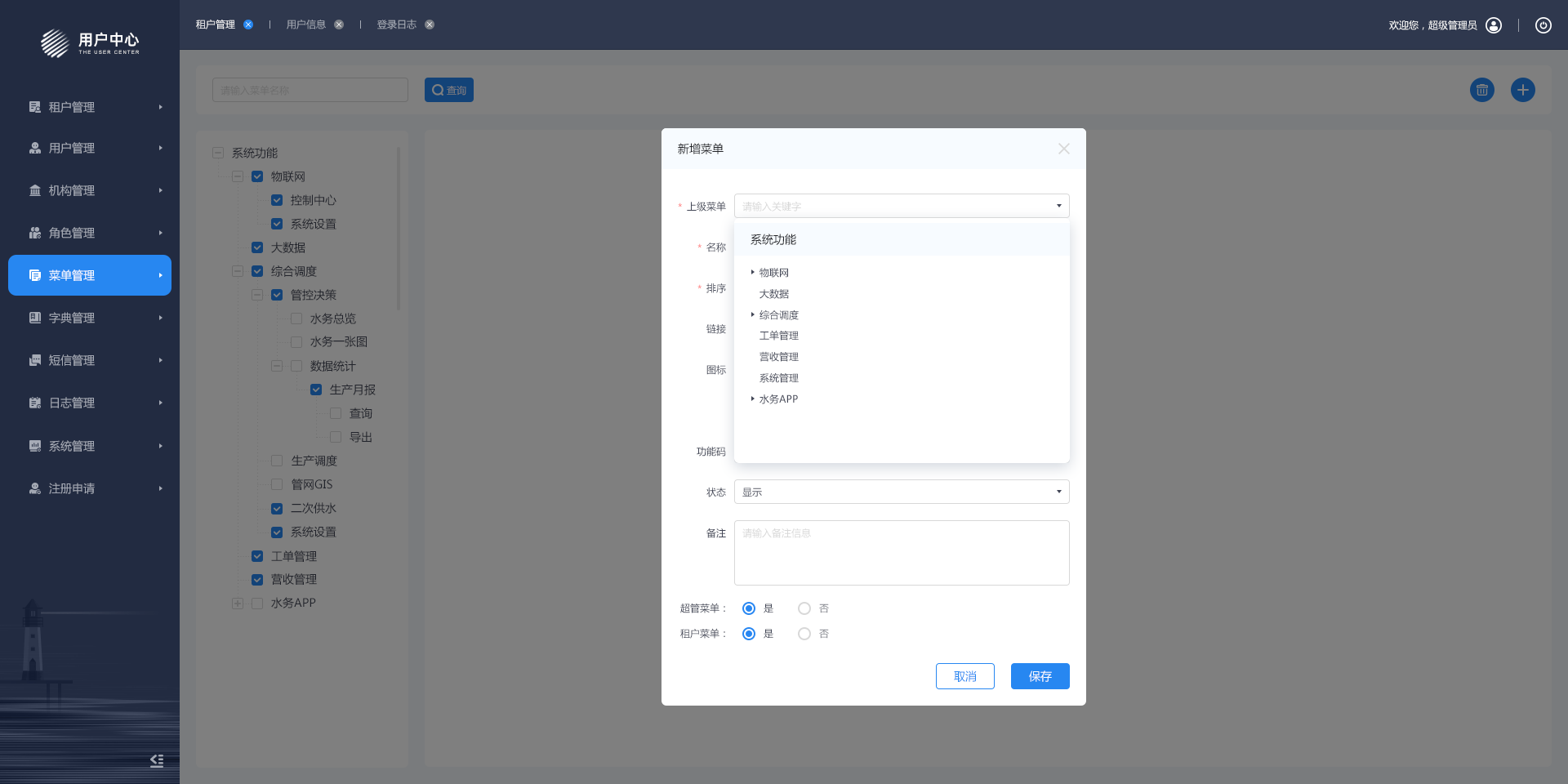1568x784 pixels.
Task: Open the 状态 dropdown showing 显示
Action: click(x=902, y=492)
